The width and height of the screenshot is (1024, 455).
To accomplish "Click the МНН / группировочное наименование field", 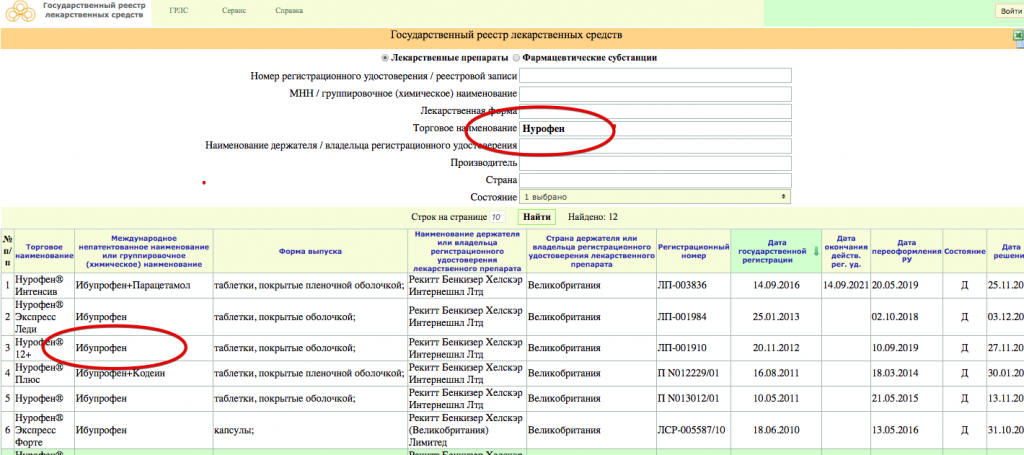I will (x=655, y=94).
